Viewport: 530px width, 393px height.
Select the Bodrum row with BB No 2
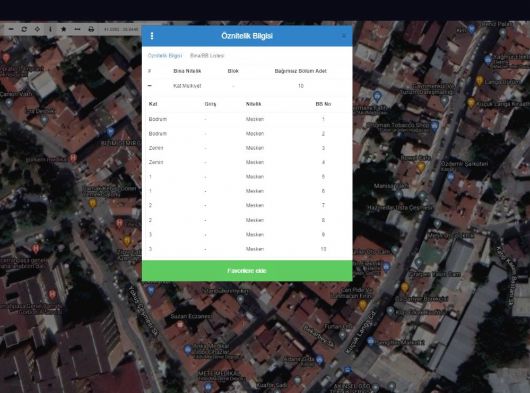tap(247, 133)
